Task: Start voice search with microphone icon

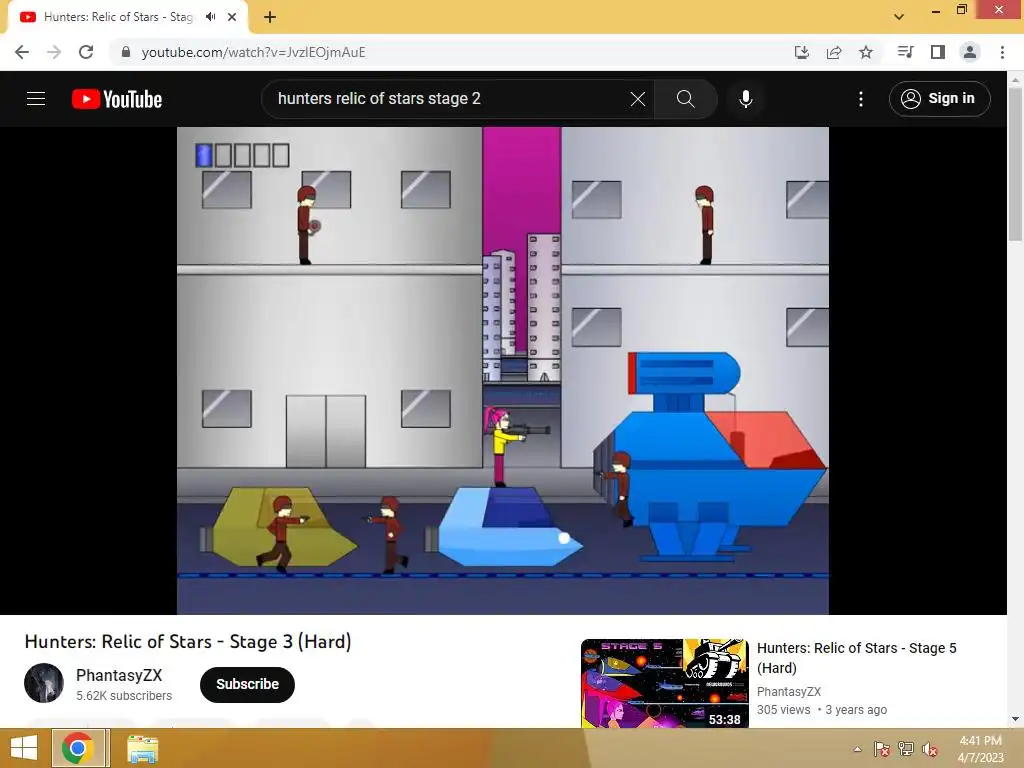Action: 746,99
